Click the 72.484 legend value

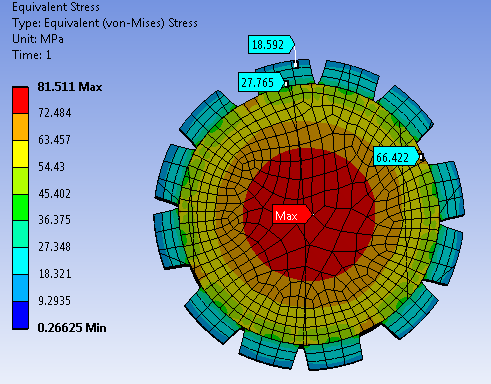point(54,113)
